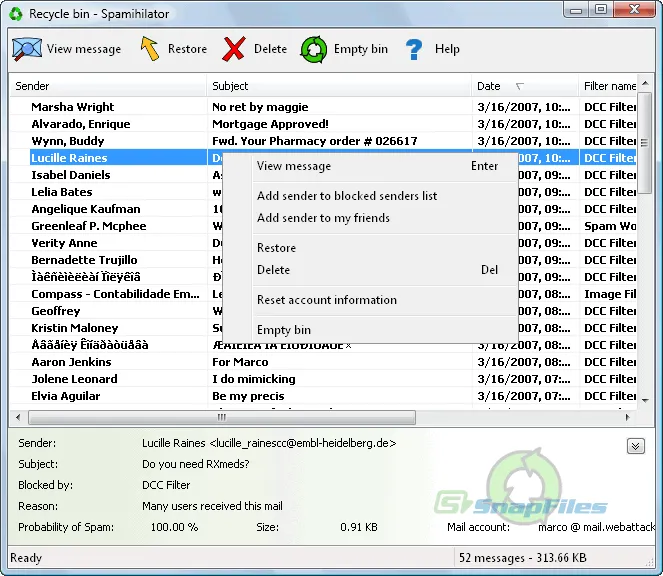The height and width of the screenshot is (576, 663).
Task: Click subject 'Be my precis'
Action: click(248, 396)
